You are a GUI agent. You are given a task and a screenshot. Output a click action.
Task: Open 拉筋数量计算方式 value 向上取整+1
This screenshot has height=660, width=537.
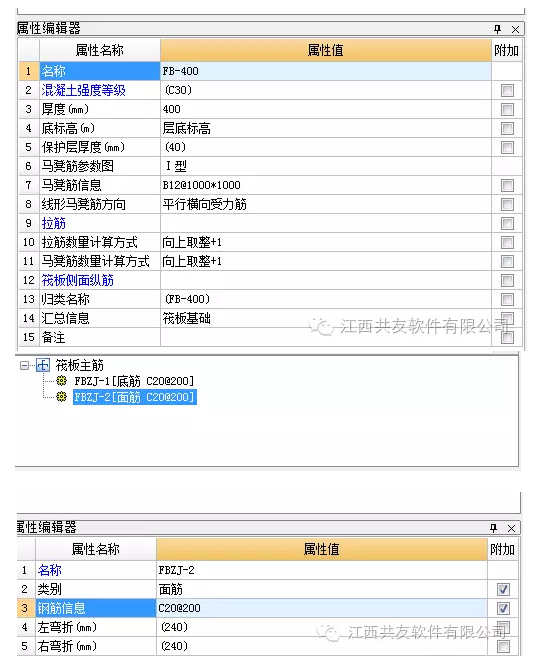325,242
